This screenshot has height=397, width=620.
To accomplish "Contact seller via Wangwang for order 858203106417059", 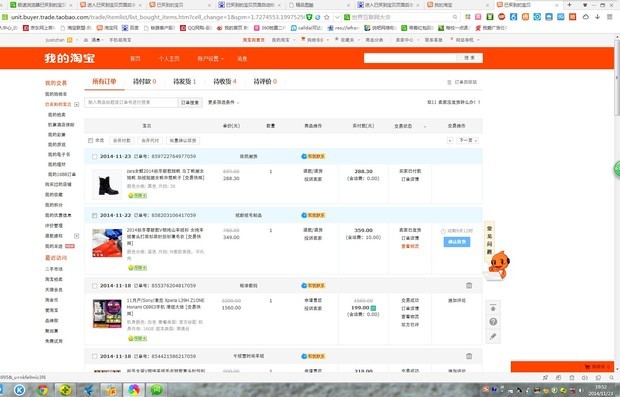I will pos(313,215).
